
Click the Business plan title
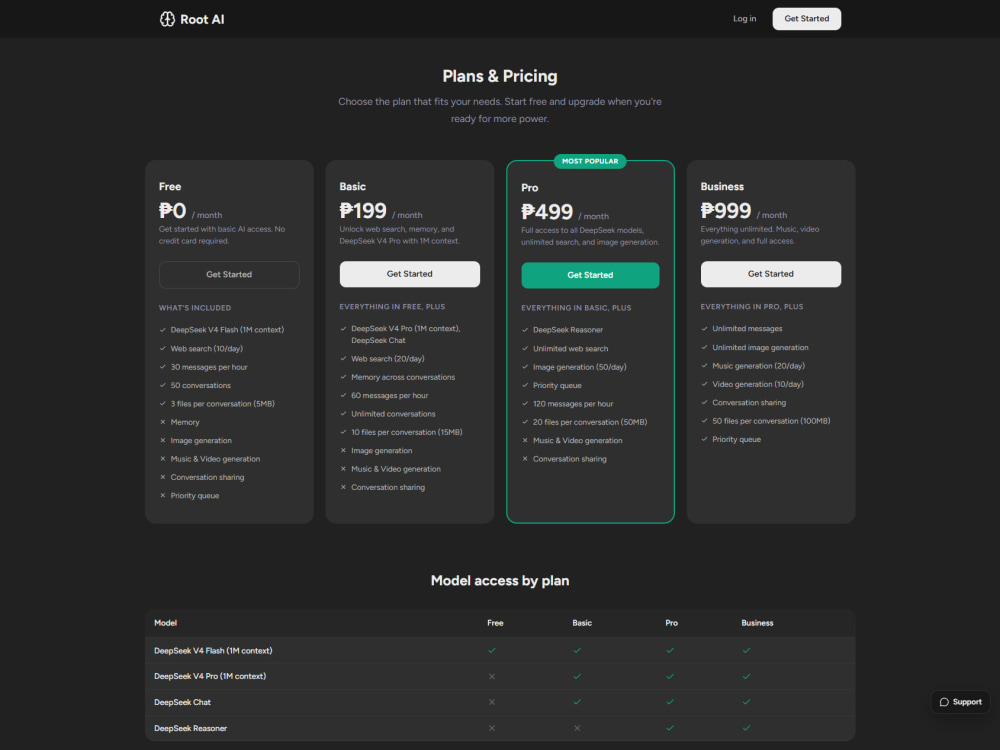(x=722, y=186)
